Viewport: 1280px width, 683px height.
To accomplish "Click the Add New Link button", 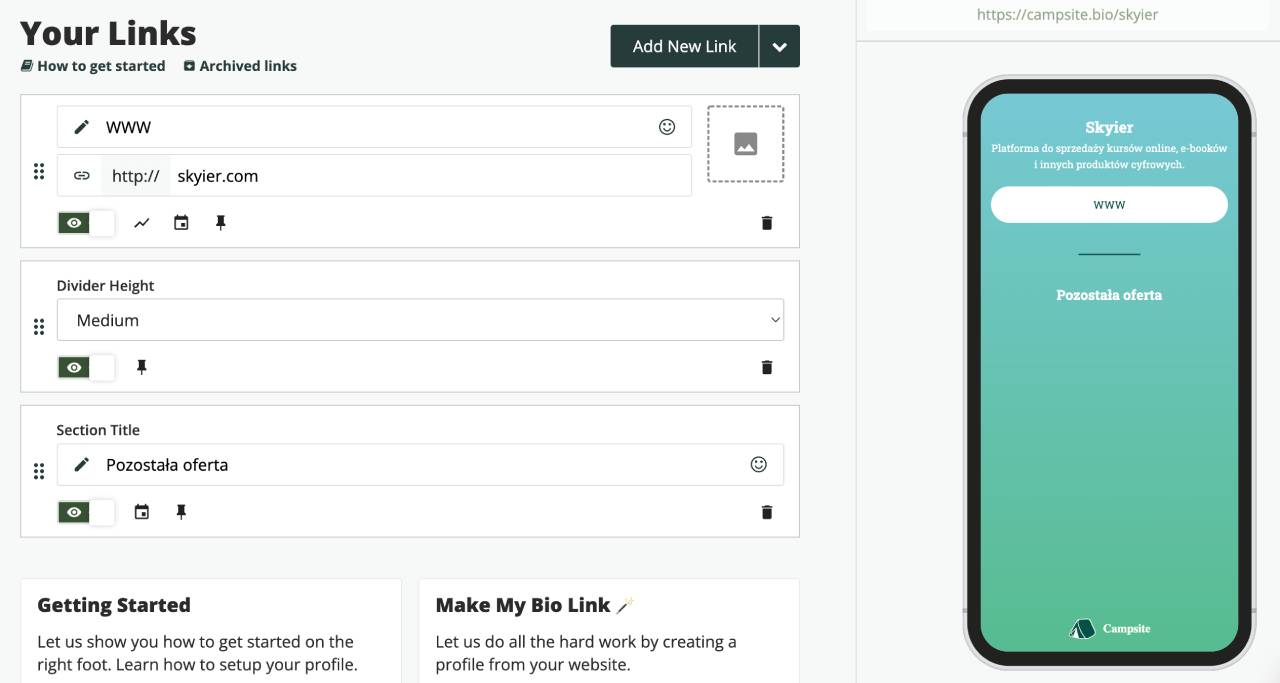I will pyautogui.click(x=684, y=46).
